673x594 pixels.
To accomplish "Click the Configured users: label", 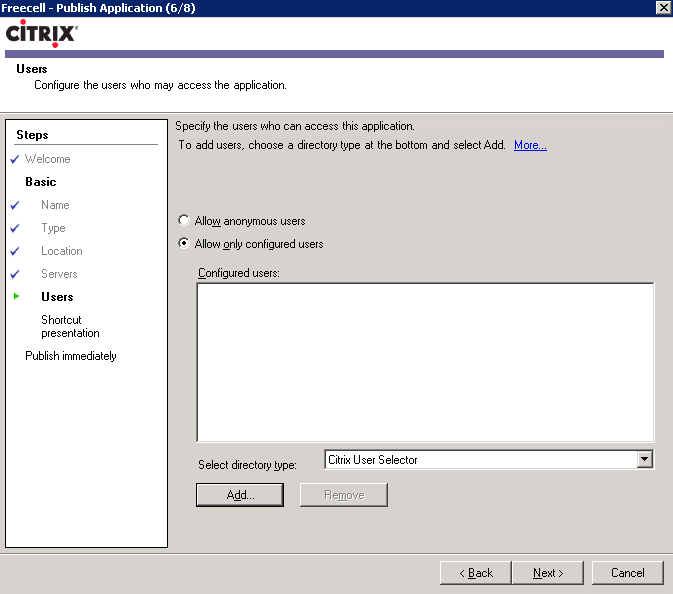I will 239,273.
